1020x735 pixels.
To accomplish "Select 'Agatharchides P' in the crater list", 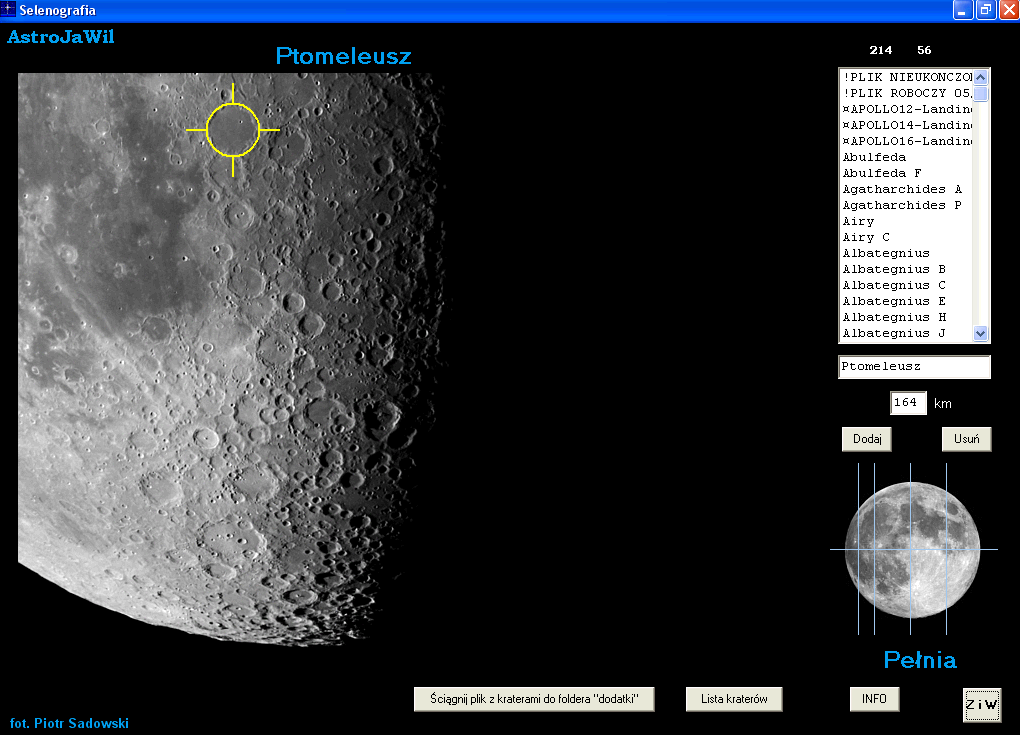I will pyautogui.click(x=907, y=206).
